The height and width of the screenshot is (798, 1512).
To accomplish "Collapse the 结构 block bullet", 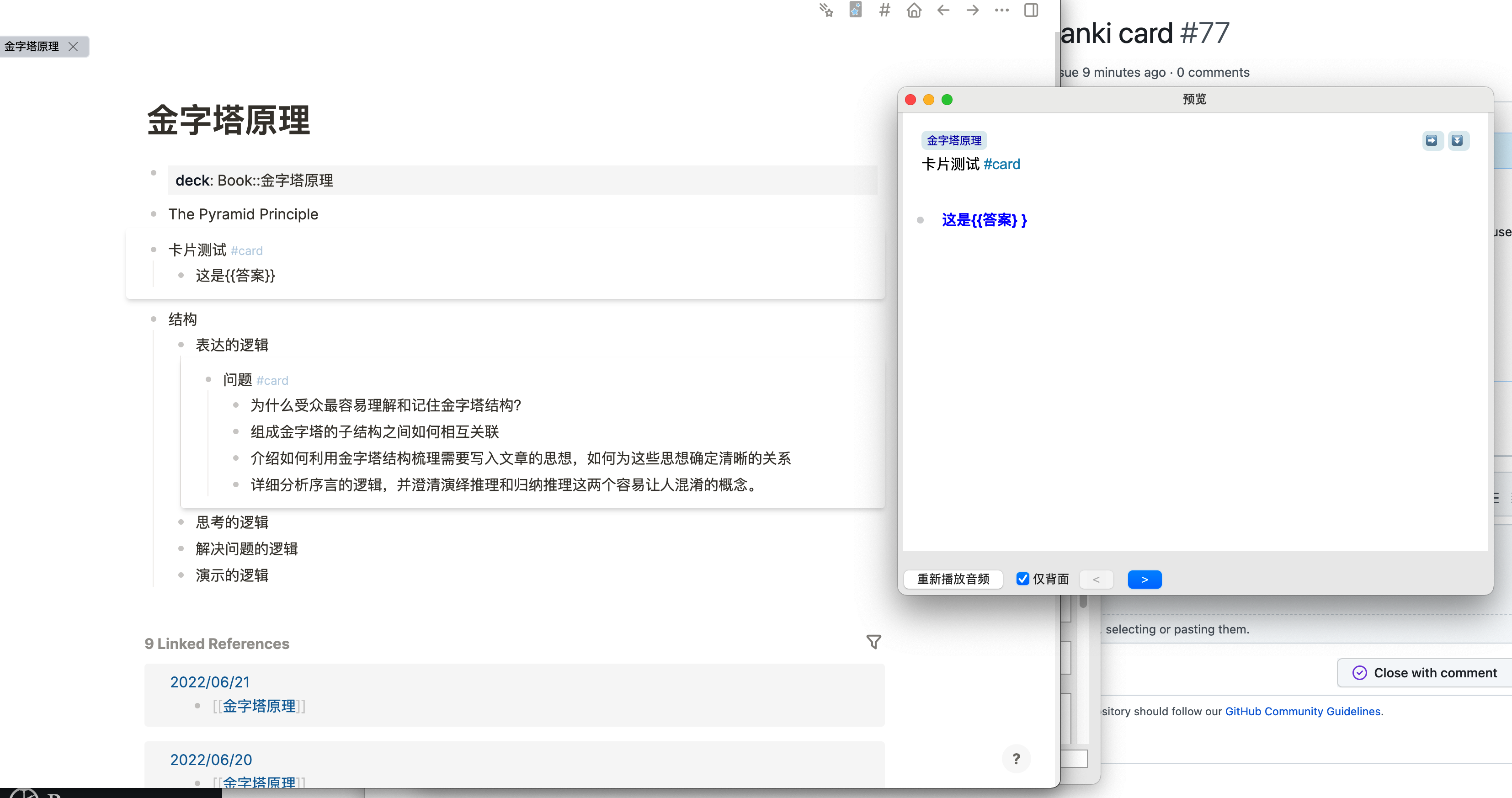I will point(154,319).
